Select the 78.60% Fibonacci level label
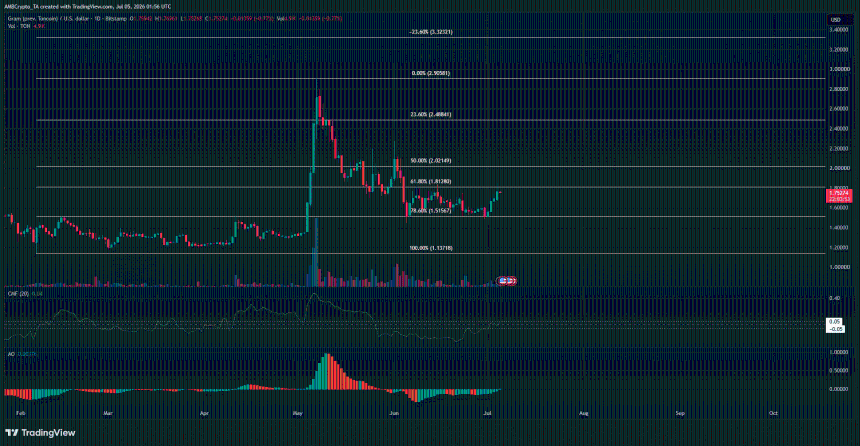860x446 pixels. pyautogui.click(x=431, y=211)
